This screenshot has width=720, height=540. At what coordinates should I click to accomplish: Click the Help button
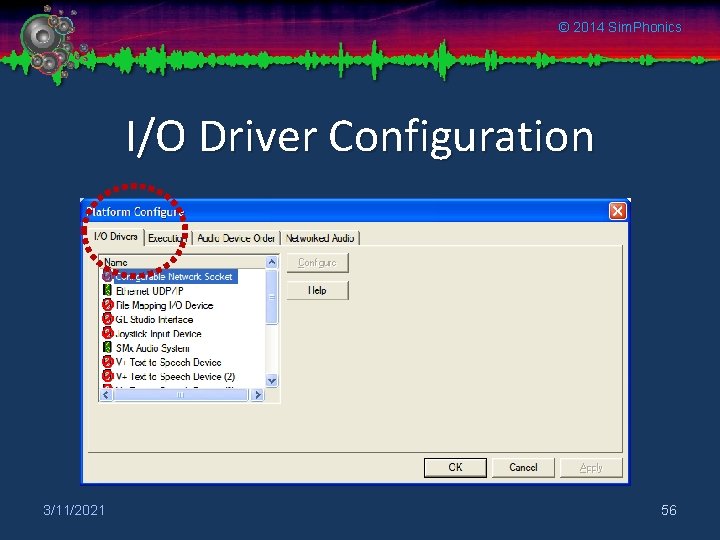click(317, 290)
